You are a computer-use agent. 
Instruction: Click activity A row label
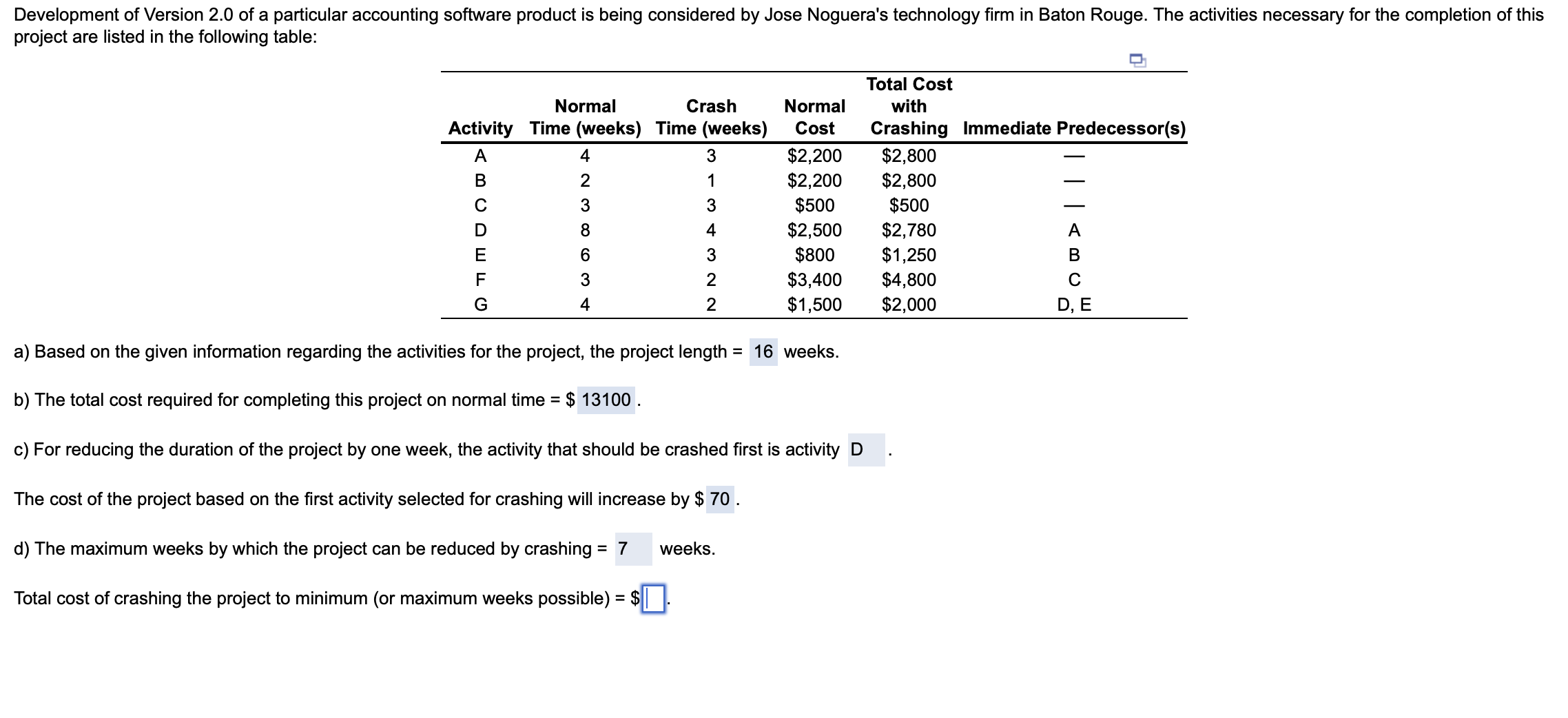coord(480,156)
